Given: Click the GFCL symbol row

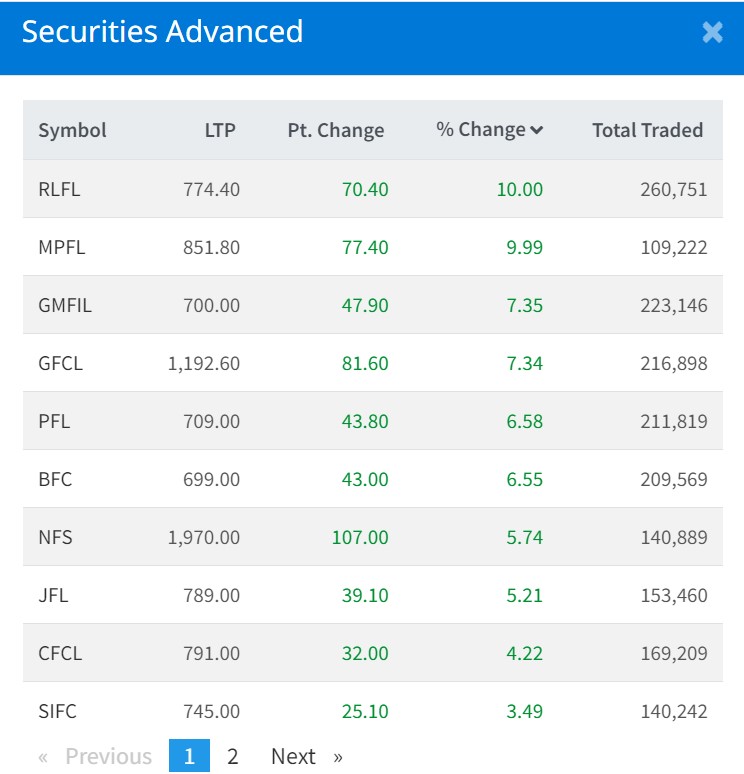Looking at the screenshot, I should click(60, 363).
